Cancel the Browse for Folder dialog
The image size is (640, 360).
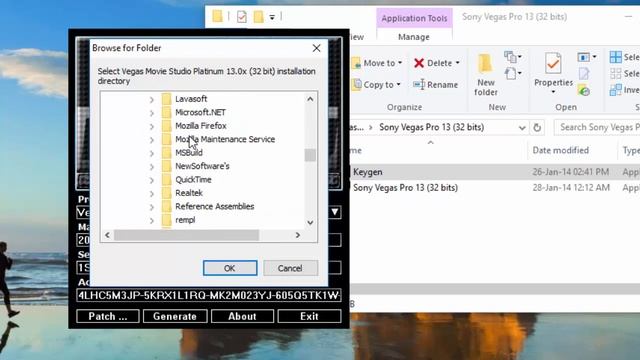tap(290, 268)
